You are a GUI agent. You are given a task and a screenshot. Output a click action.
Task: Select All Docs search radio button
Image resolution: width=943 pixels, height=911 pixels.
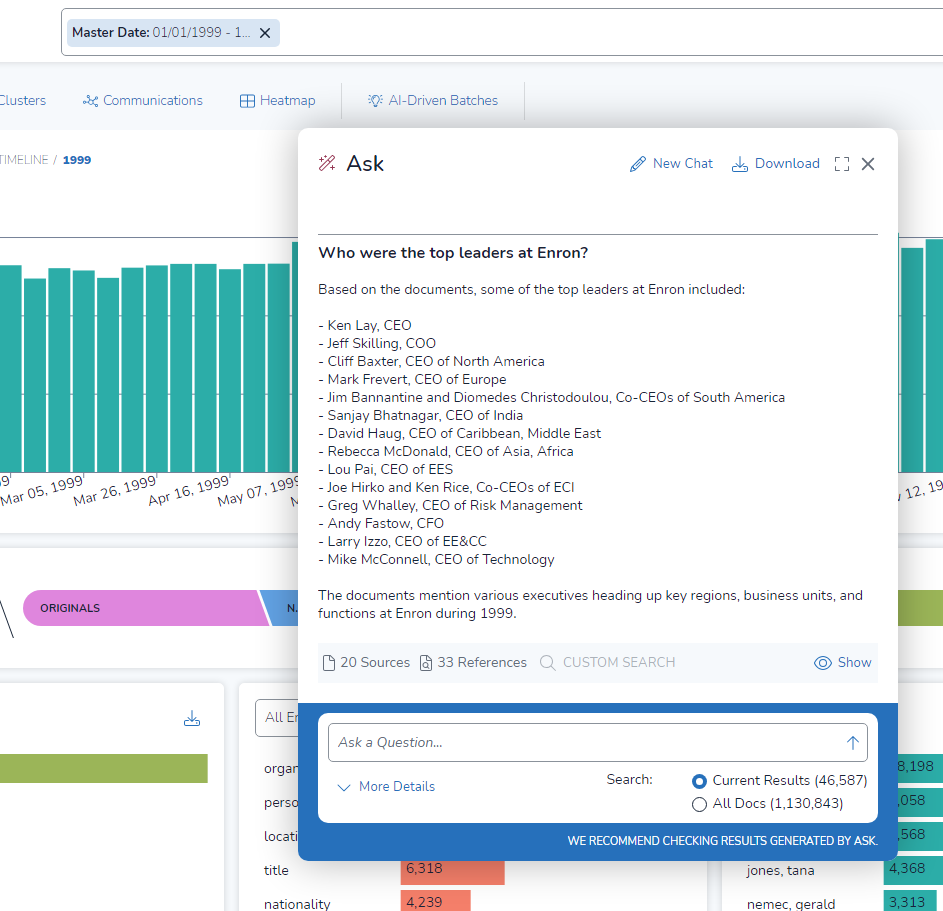coord(699,804)
